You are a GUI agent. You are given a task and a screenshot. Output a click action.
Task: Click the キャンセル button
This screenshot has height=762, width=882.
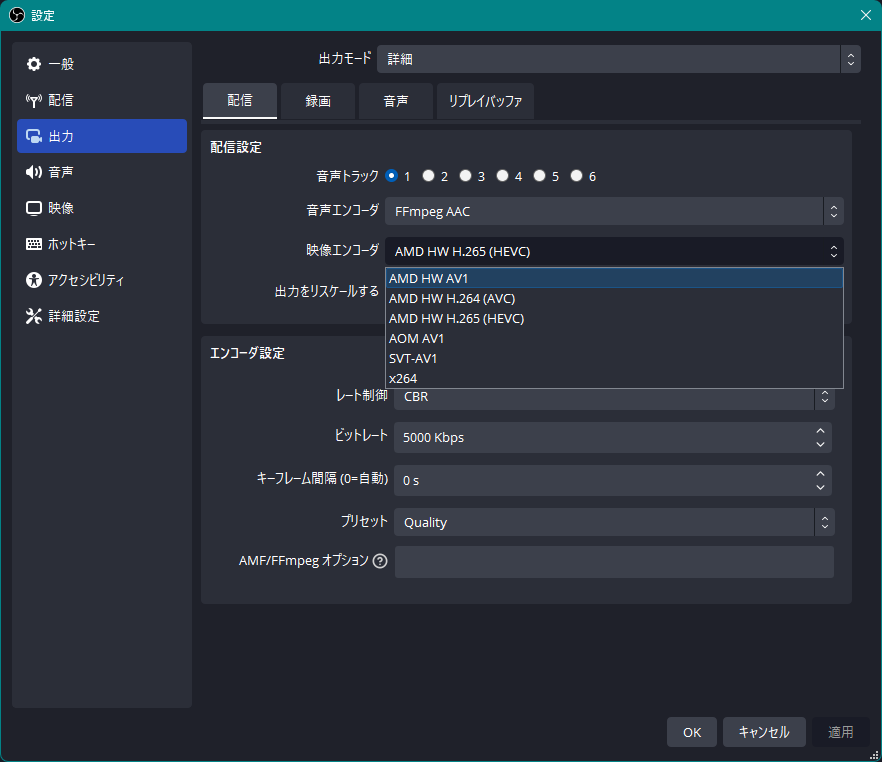(764, 732)
